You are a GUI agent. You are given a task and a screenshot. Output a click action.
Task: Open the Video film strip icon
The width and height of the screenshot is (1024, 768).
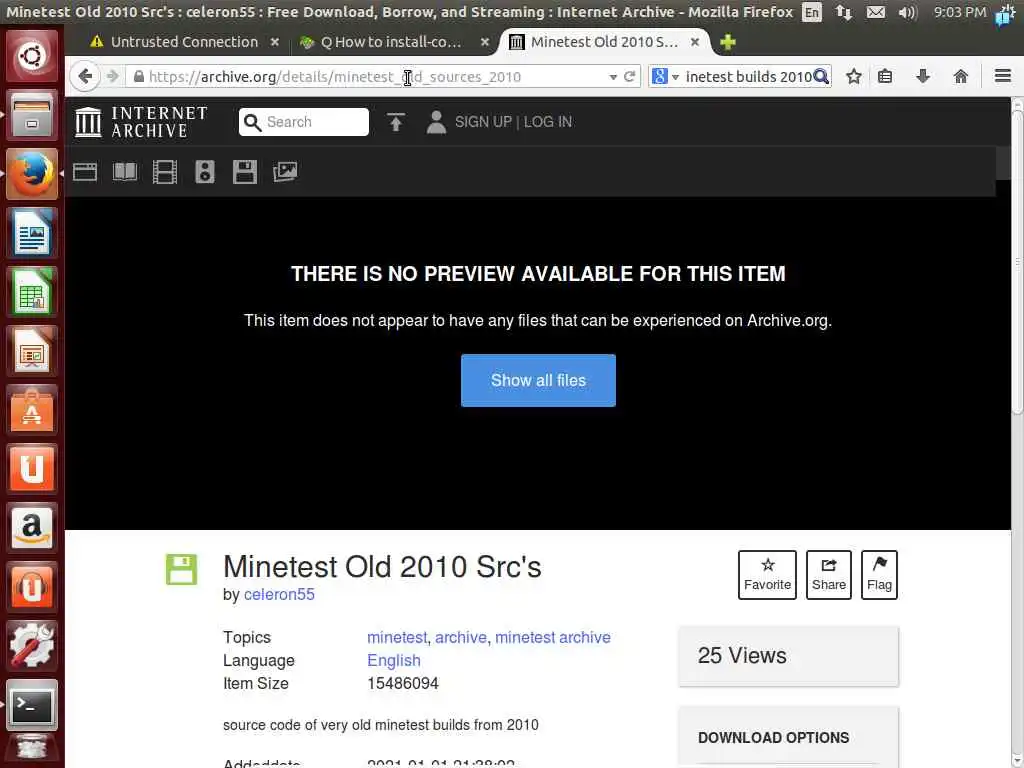point(165,172)
